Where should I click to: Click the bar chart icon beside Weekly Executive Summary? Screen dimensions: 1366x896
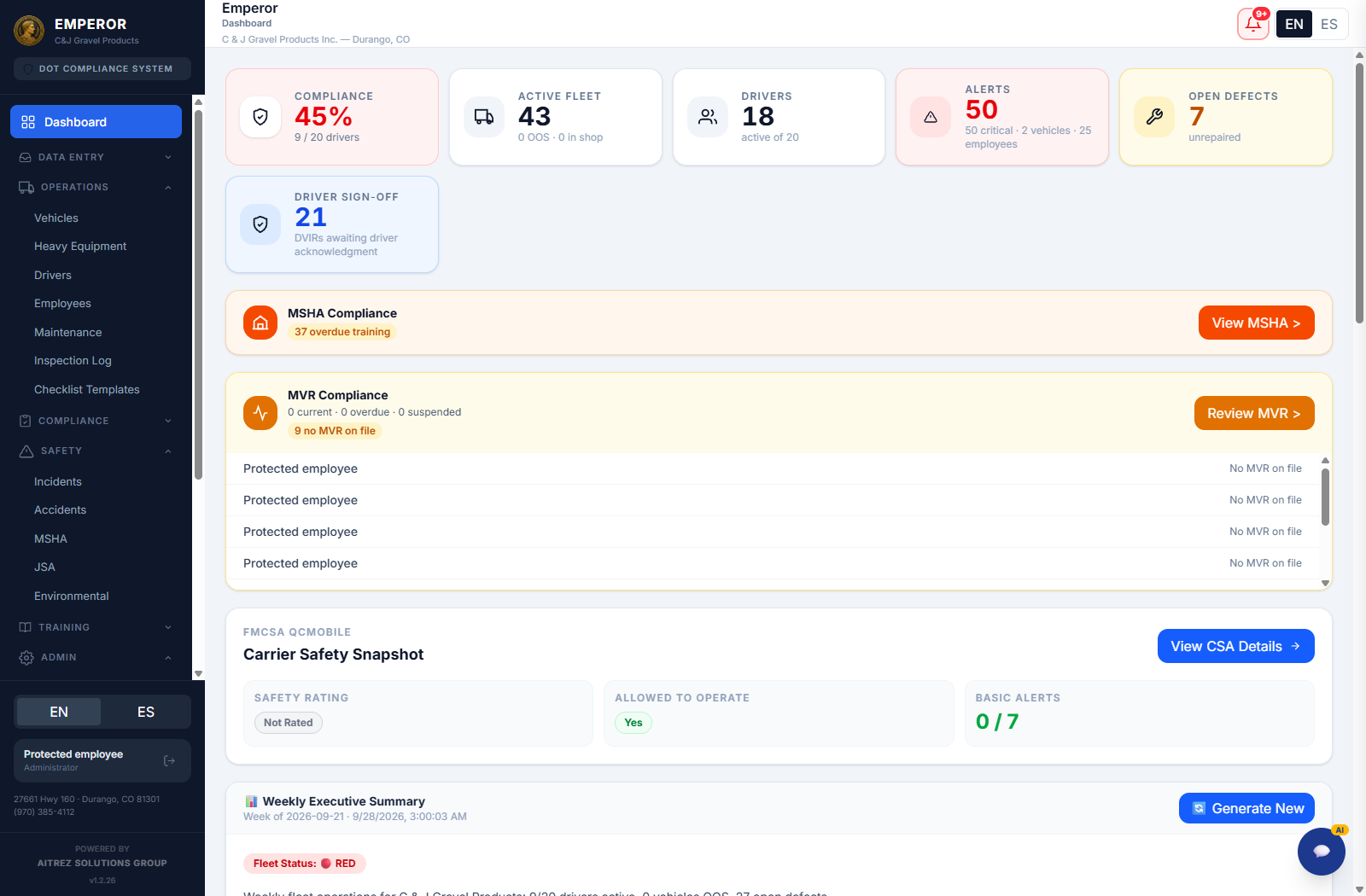(251, 801)
